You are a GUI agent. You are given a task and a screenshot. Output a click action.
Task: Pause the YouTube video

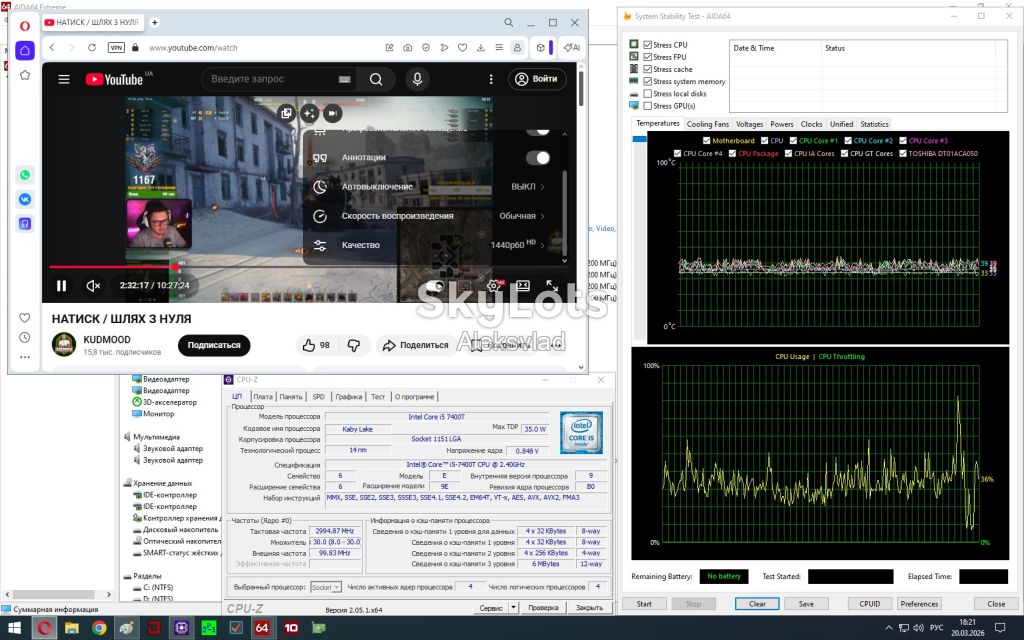coord(61,285)
